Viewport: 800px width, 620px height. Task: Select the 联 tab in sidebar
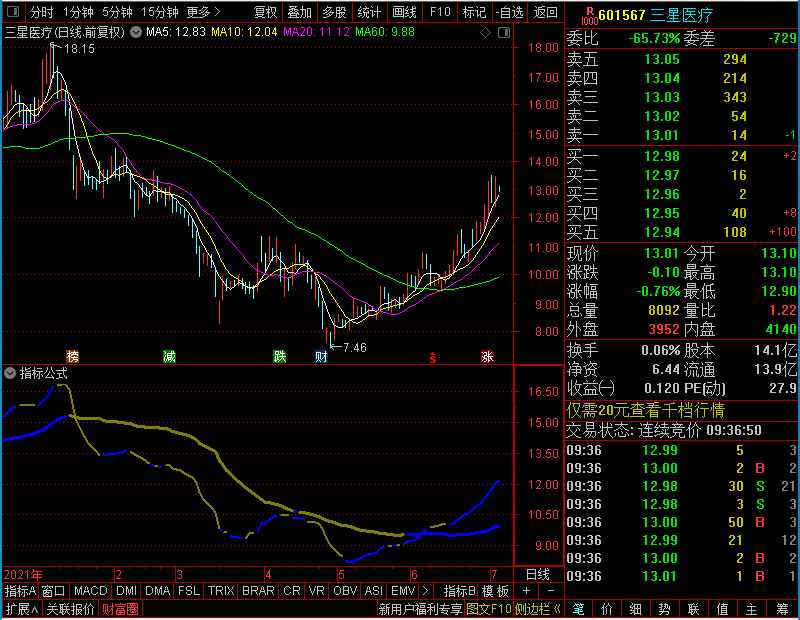click(x=693, y=609)
